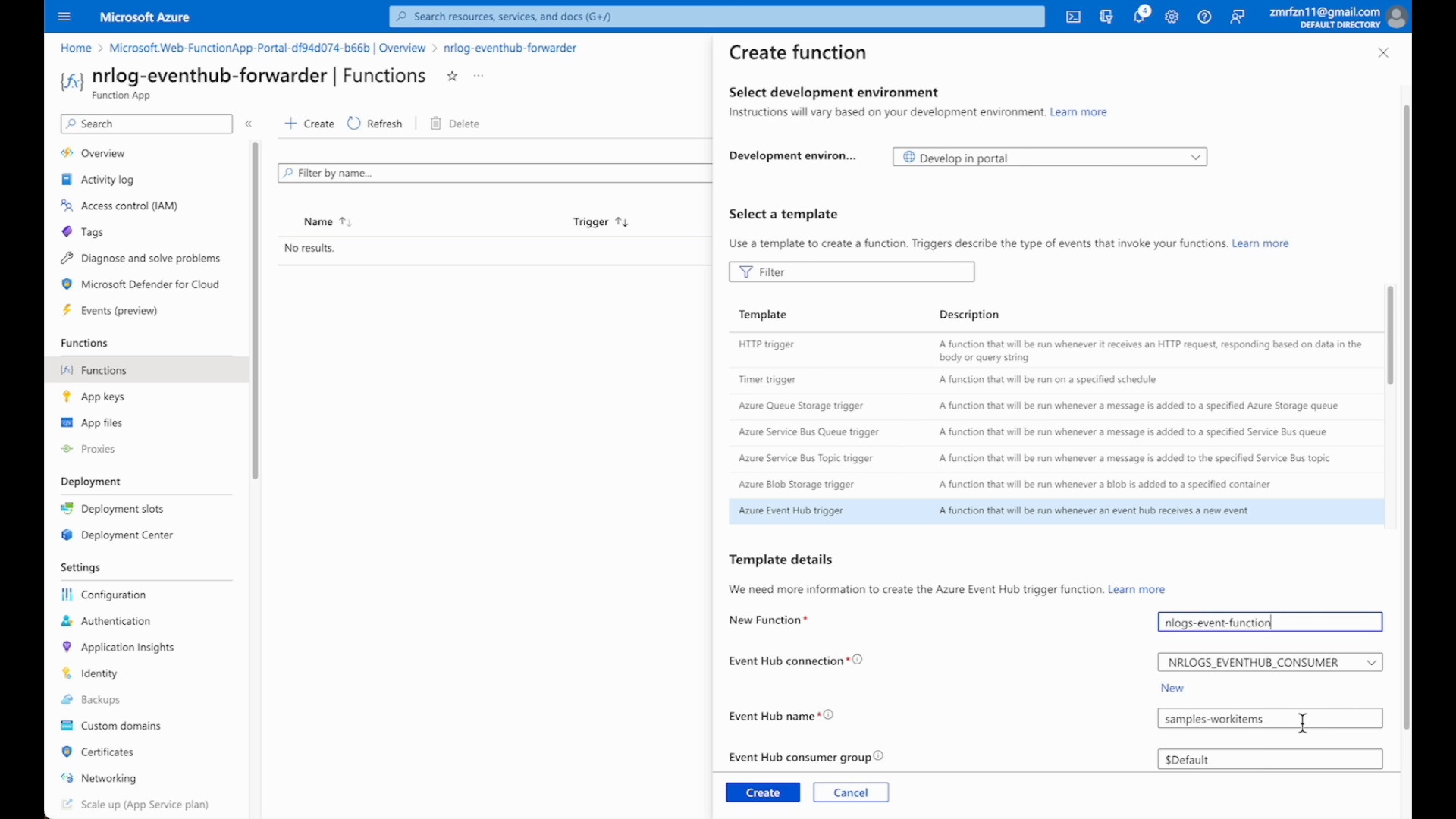
Task: Refresh the functions list
Action: coord(375,124)
